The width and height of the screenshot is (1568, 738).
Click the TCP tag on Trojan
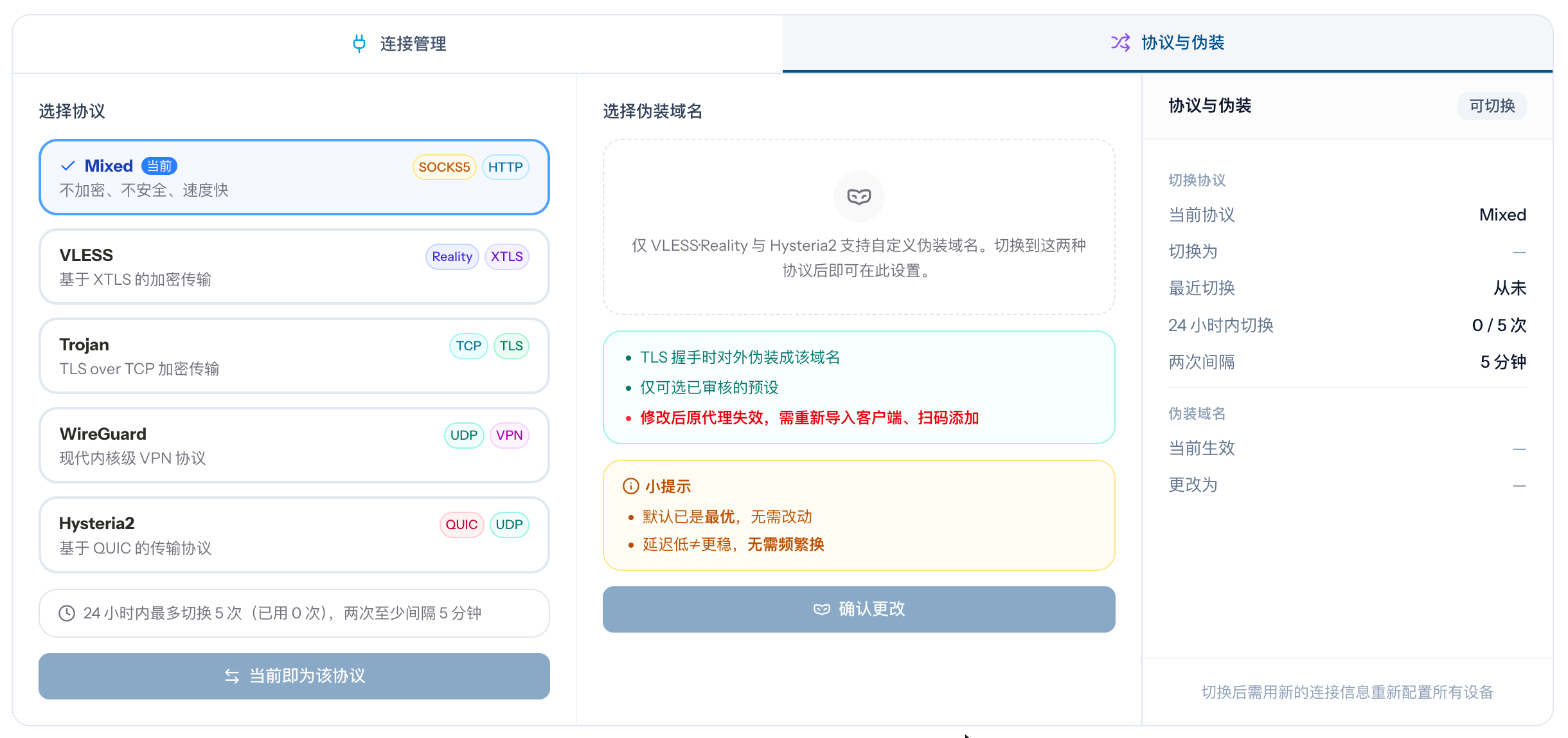pos(469,346)
